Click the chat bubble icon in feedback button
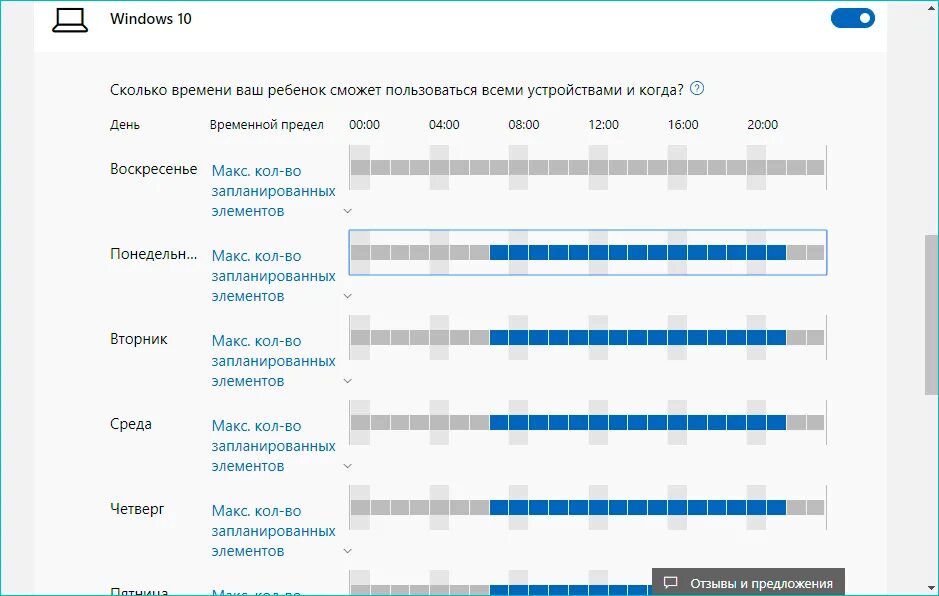939x596 pixels. click(x=671, y=583)
